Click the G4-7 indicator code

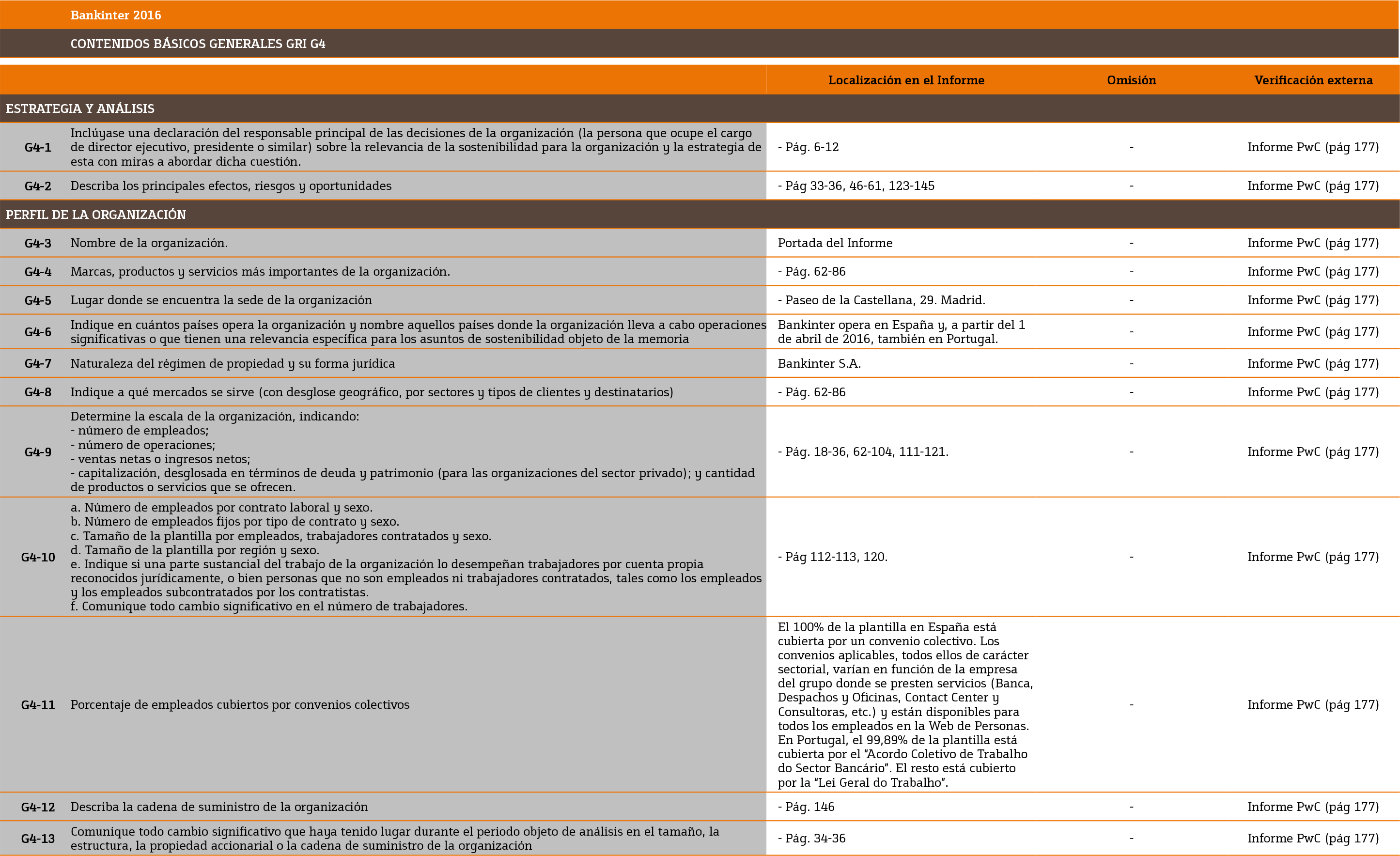pyautogui.click(x=38, y=363)
